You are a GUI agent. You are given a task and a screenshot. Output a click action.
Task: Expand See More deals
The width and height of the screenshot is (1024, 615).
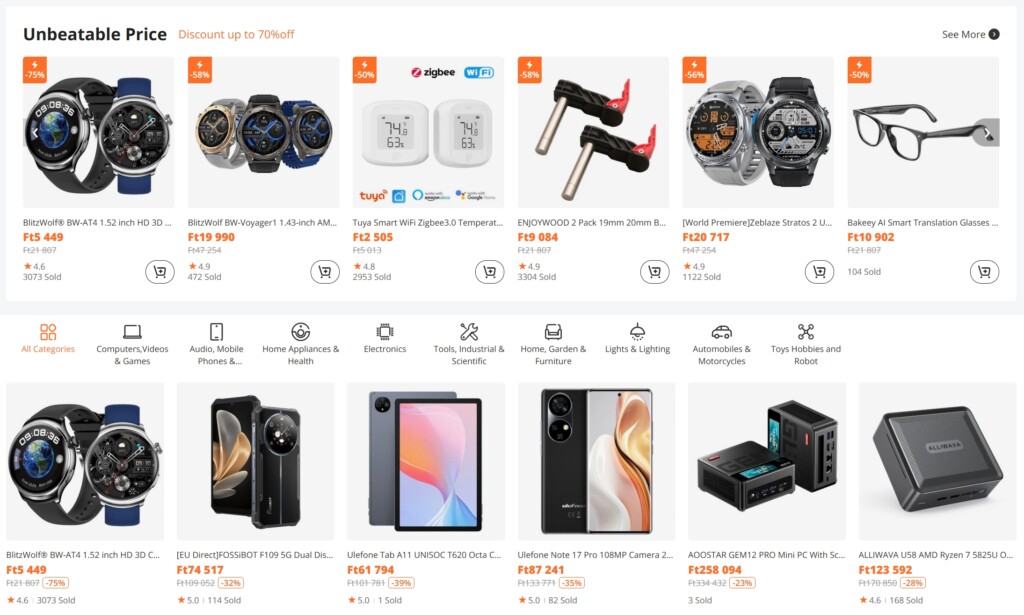pos(970,34)
